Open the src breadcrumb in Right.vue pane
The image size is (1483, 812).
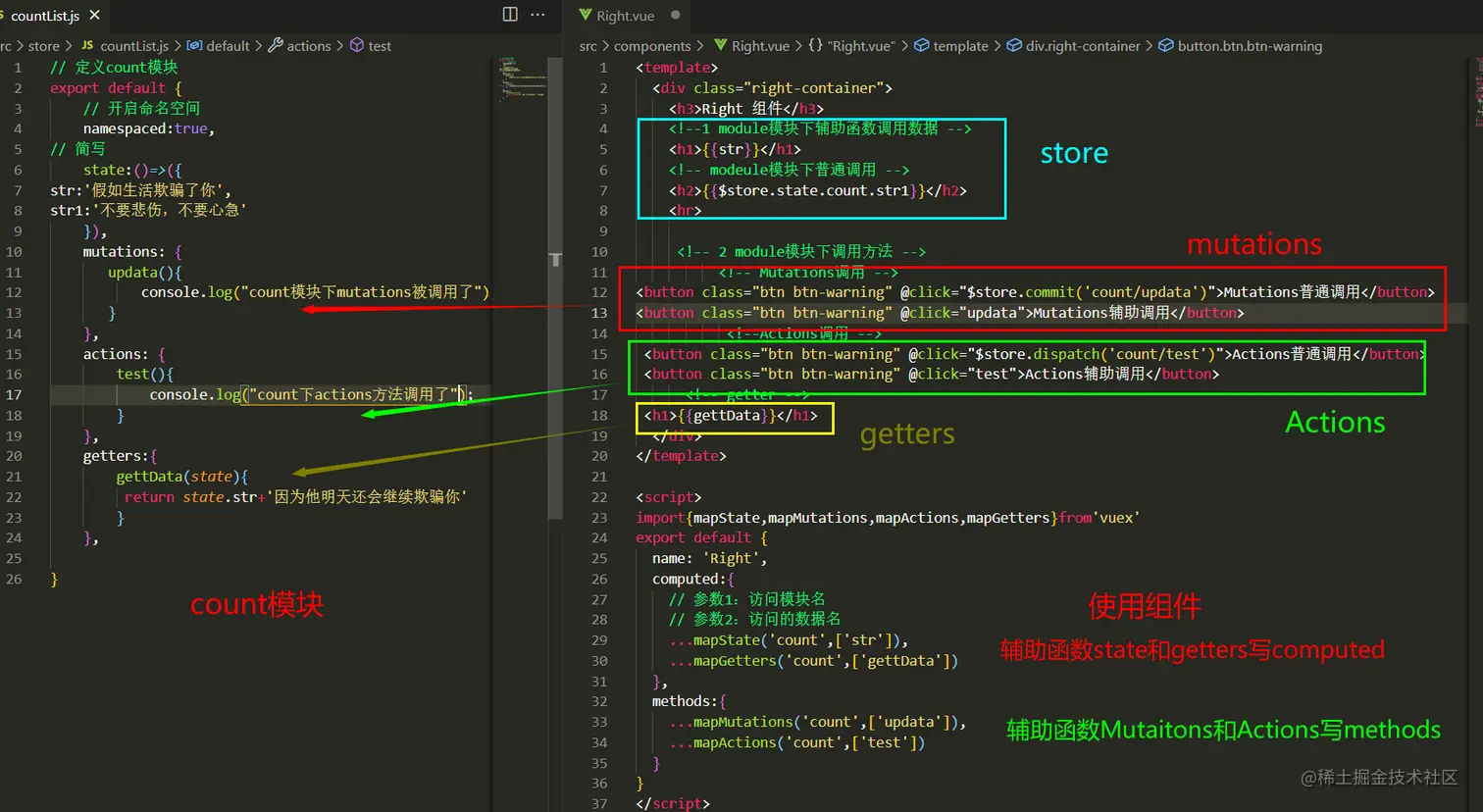(x=588, y=46)
